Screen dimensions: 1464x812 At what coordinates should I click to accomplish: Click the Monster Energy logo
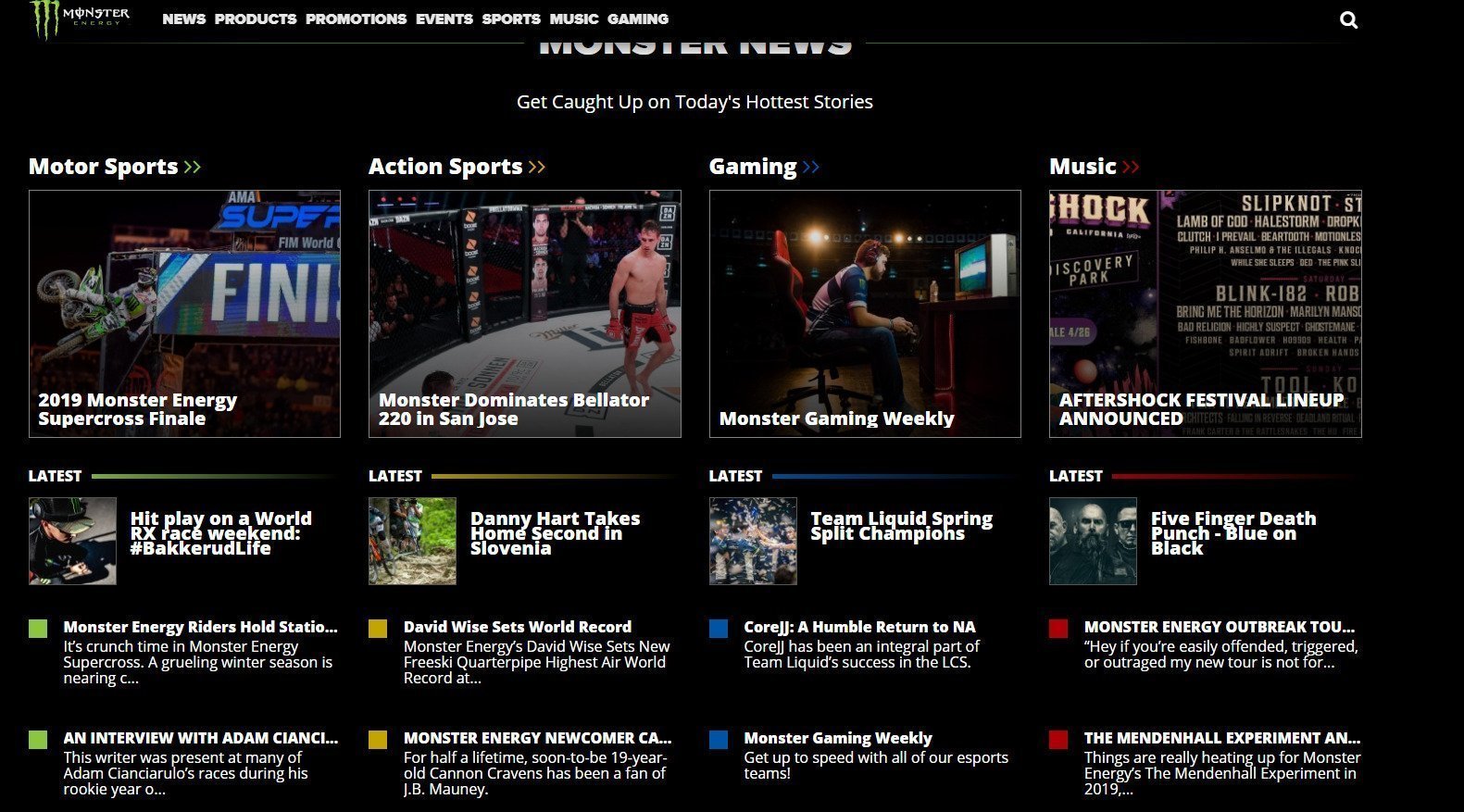click(80, 19)
